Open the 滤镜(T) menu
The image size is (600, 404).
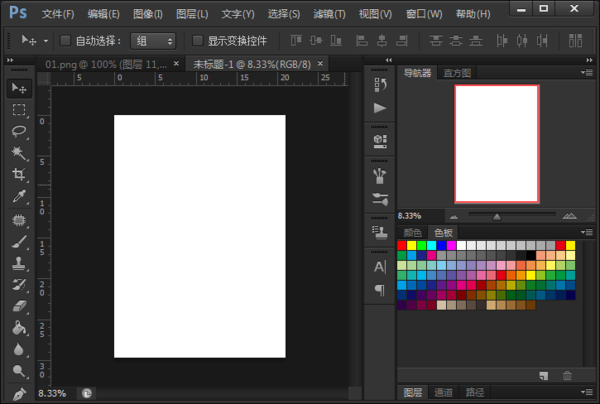click(x=329, y=14)
